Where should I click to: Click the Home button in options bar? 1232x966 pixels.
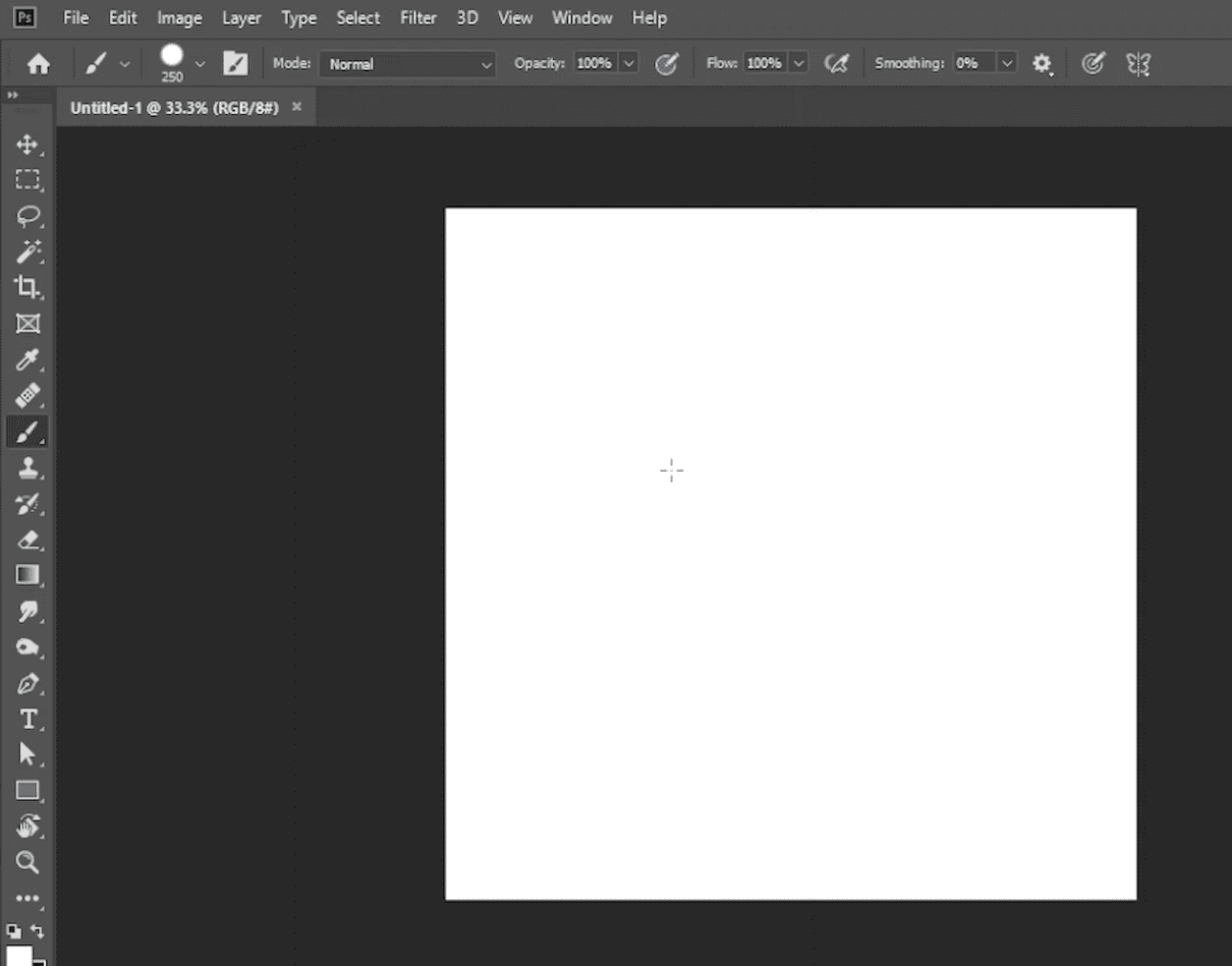(38, 64)
